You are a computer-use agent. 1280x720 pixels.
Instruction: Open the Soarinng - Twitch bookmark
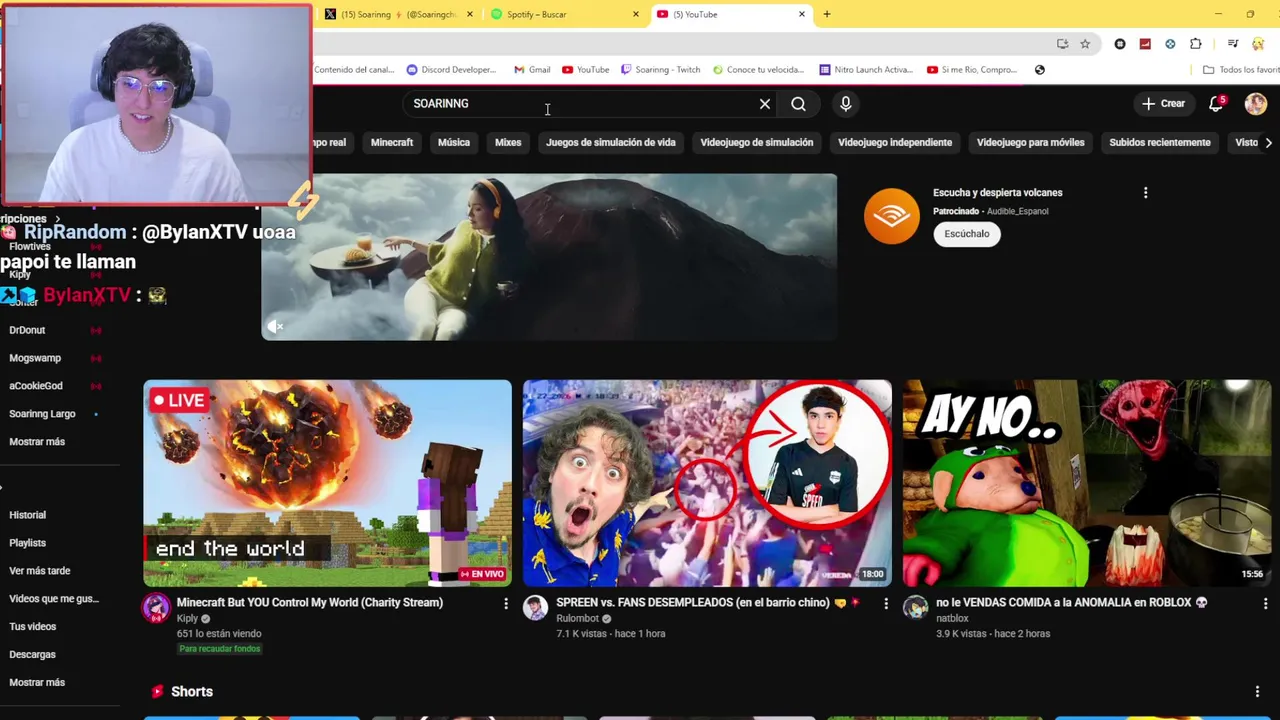[x=660, y=70]
